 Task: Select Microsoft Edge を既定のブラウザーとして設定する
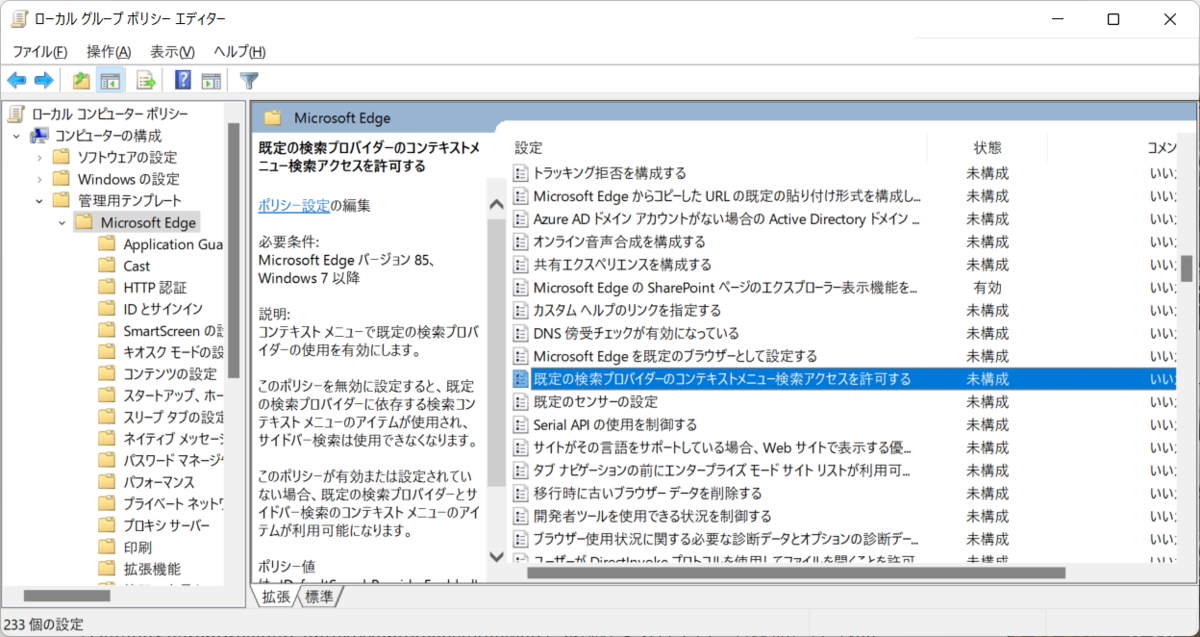675,356
